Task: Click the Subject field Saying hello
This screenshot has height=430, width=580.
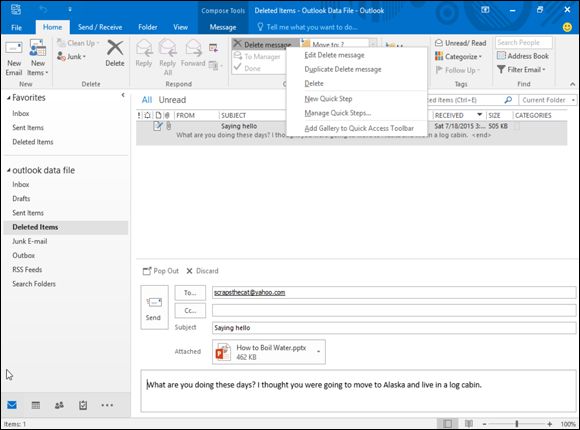Action: [394, 328]
